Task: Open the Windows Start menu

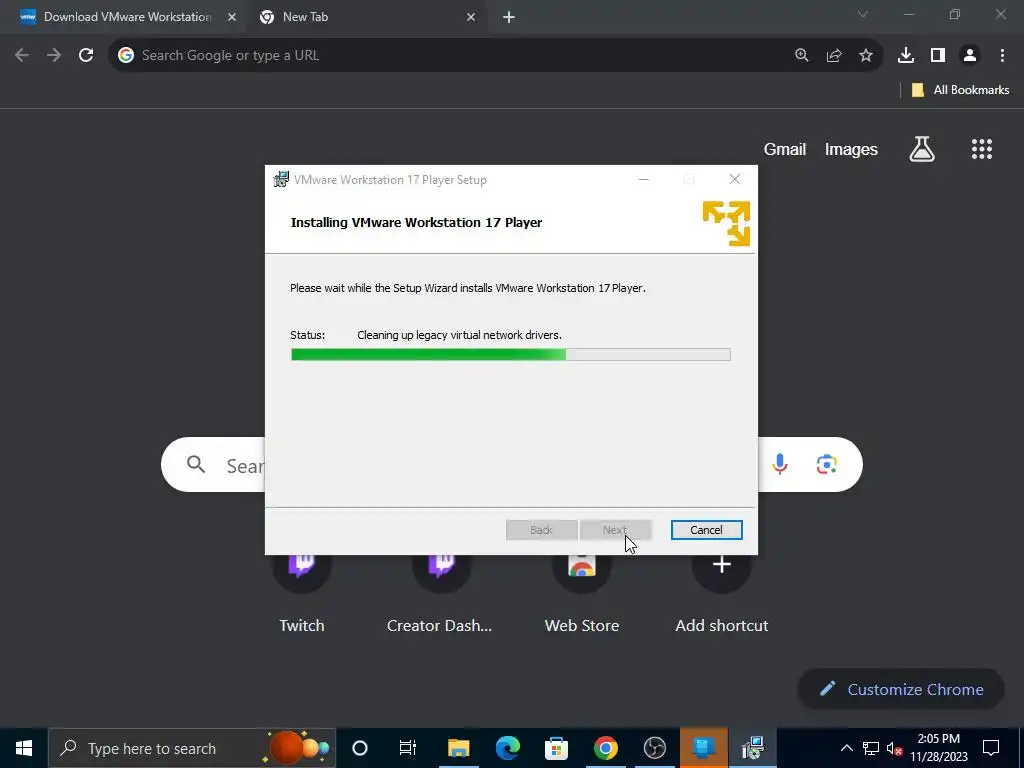Action: coord(24,748)
